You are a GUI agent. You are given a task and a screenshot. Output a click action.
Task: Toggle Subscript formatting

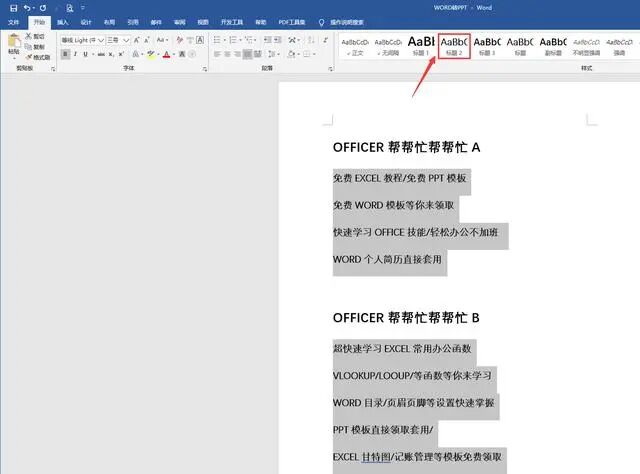111,54
